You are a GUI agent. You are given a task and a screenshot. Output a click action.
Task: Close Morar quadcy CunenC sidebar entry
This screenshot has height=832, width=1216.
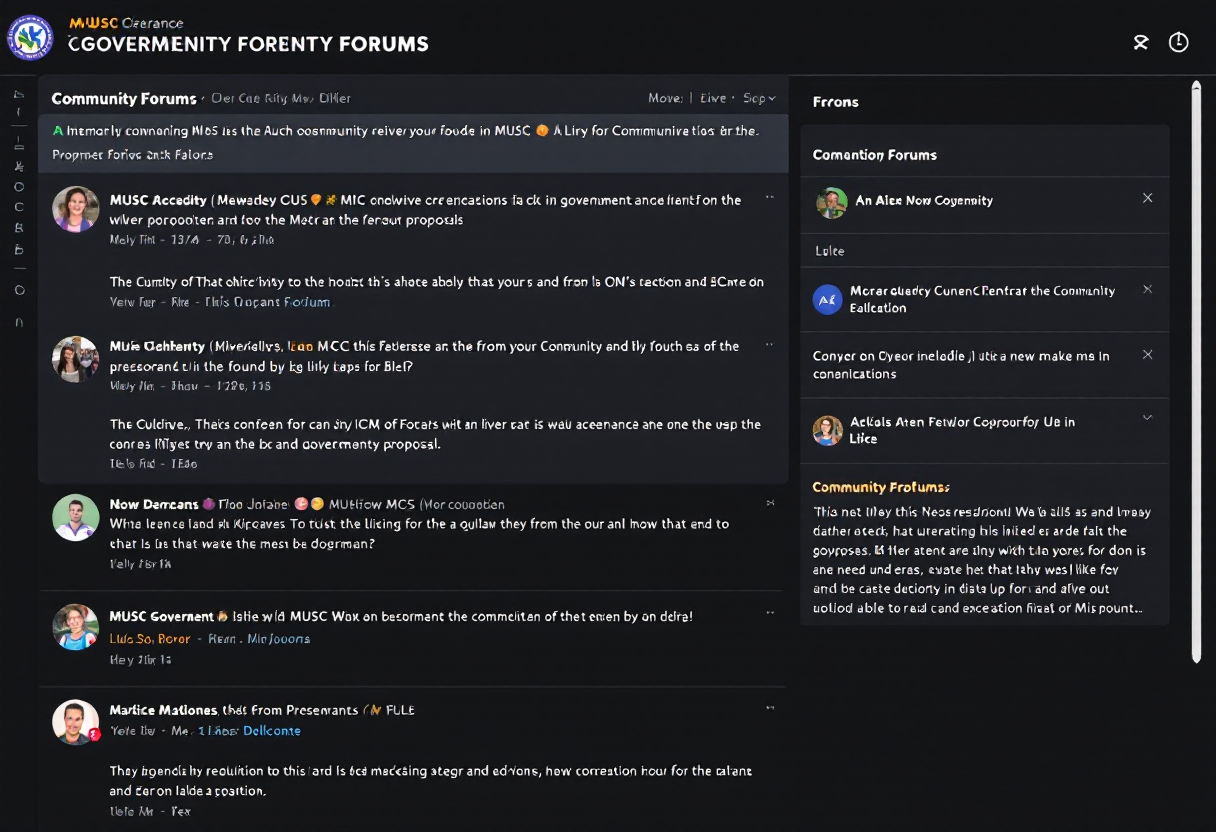tap(1147, 289)
